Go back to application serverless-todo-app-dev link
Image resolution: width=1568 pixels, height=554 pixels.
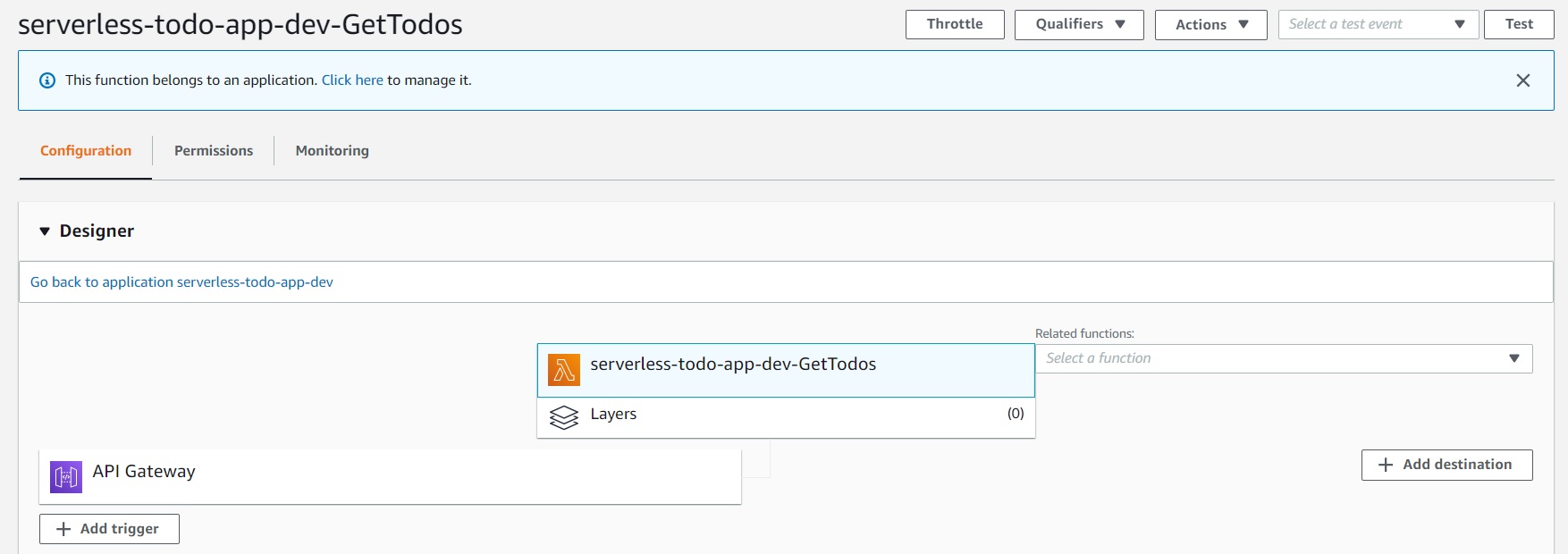(181, 282)
